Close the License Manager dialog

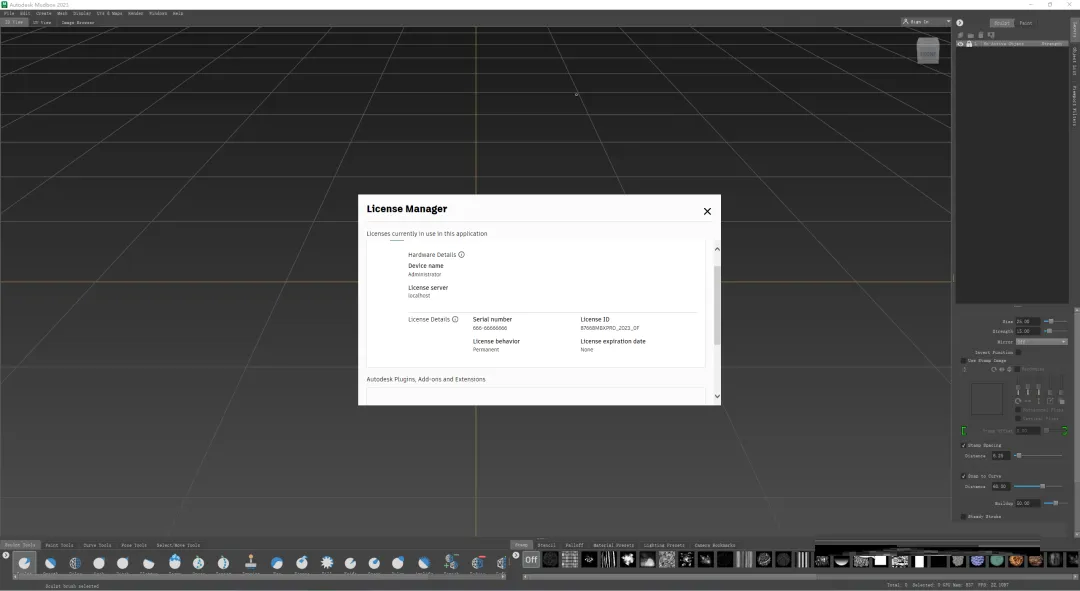tap(707, 211)
